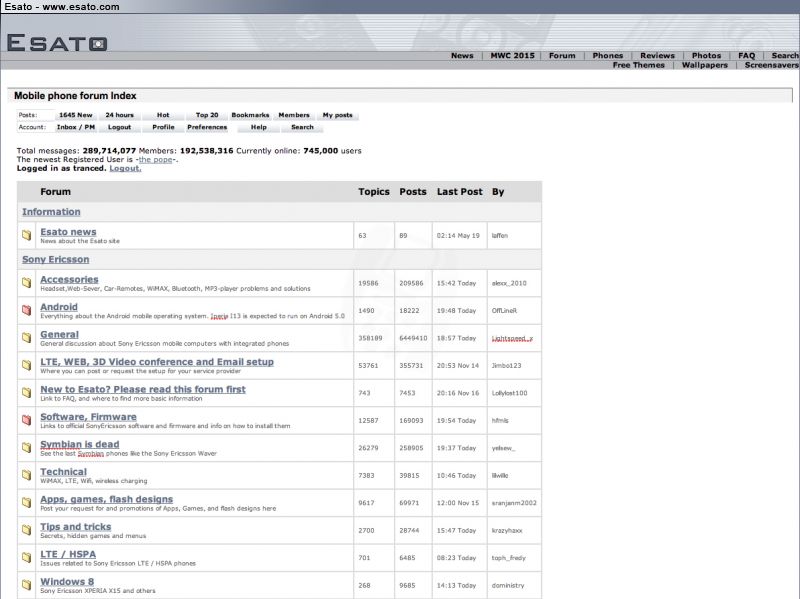Show the 1645 New posts

point(76,115)
